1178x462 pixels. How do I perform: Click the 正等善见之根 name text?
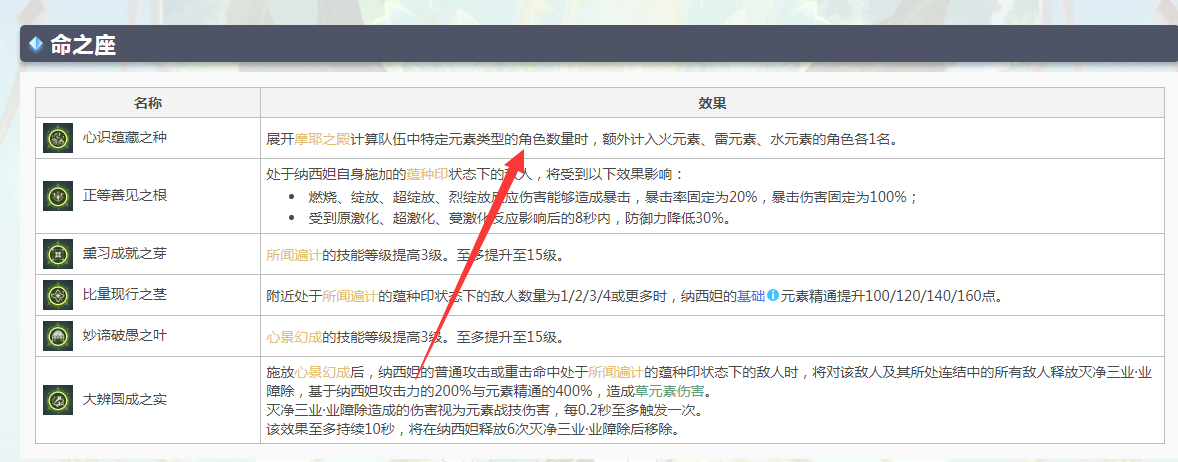coord(125,196)
